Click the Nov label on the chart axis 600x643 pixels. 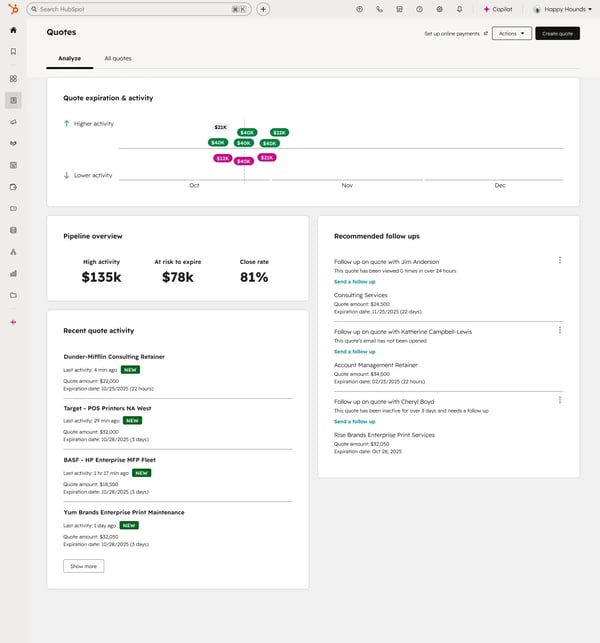347,185
